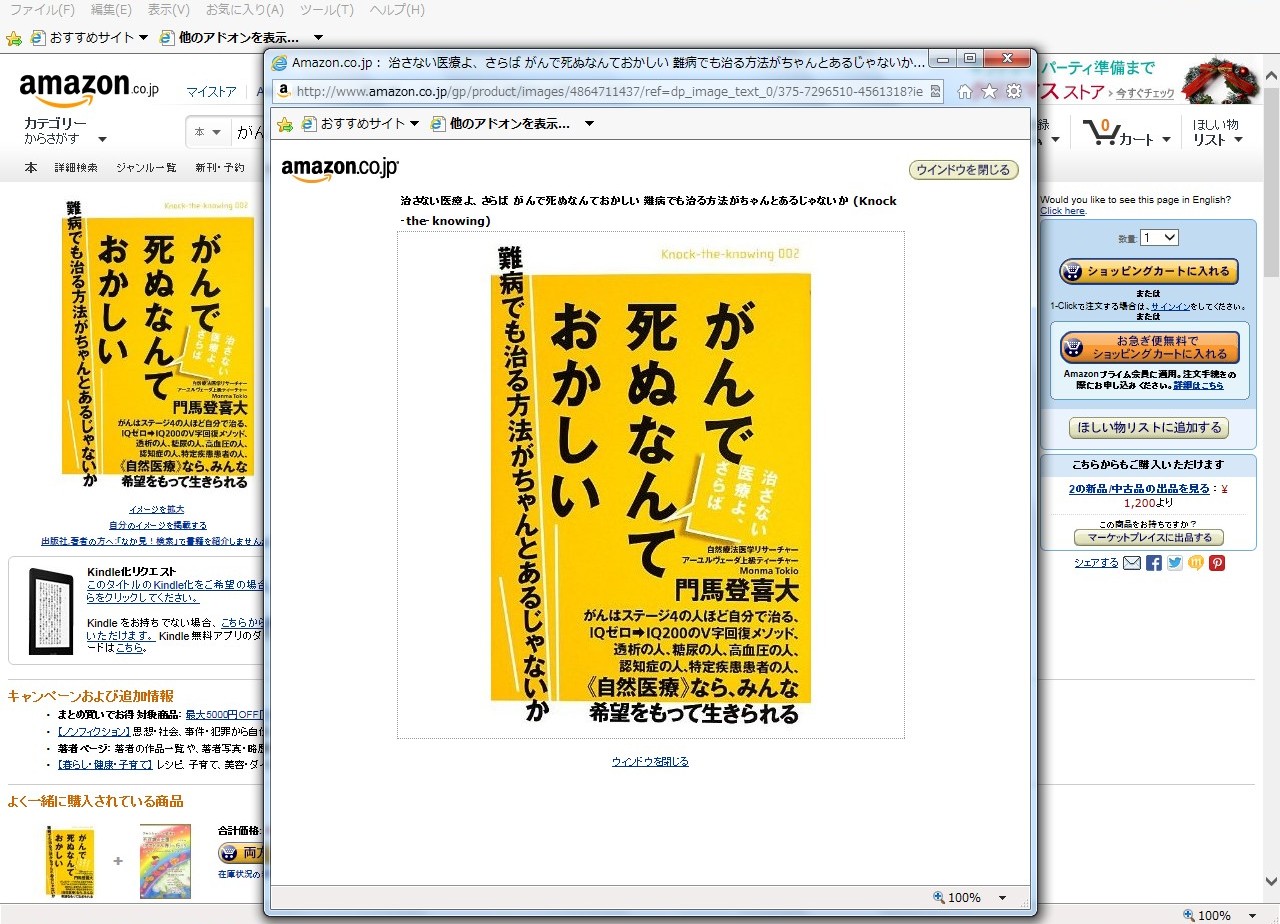Open the Help (ヘルプ) menu
1280x924 pixels.
point(396,10)
